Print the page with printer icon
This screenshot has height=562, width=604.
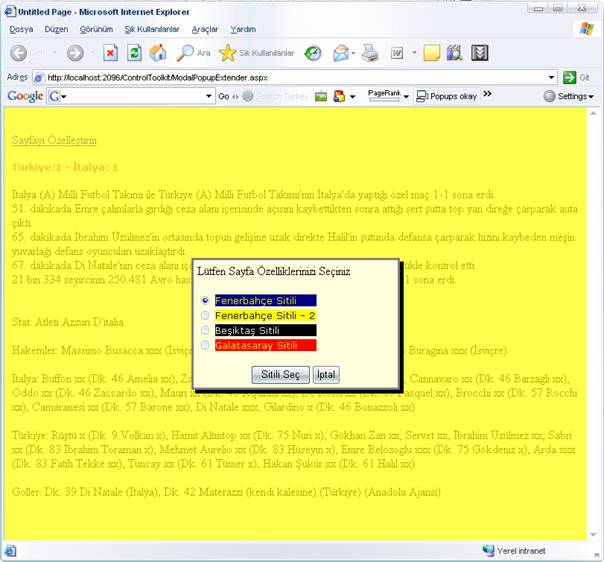pos(370,53)
